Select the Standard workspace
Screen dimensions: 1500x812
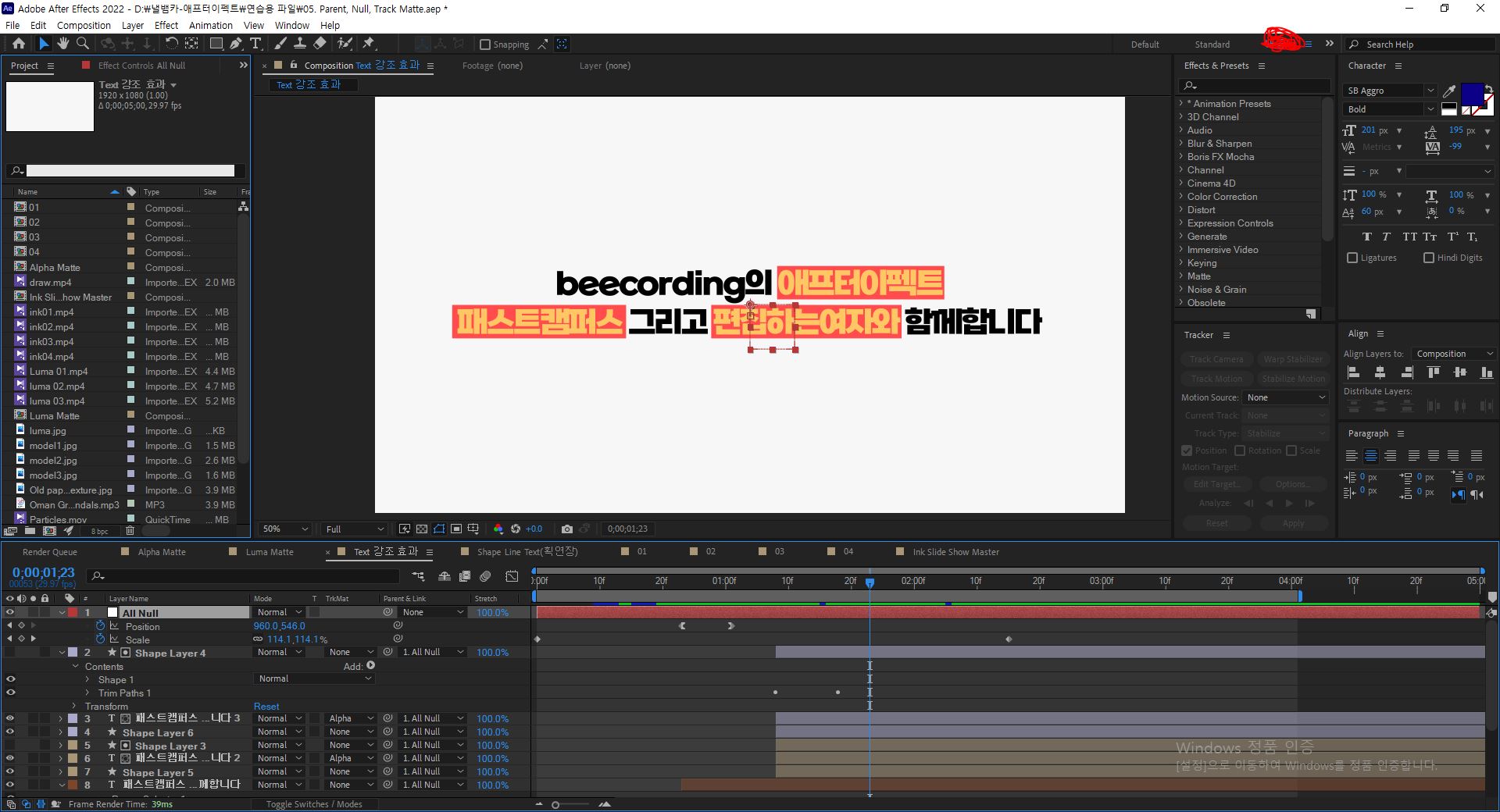click(1212, 45)
